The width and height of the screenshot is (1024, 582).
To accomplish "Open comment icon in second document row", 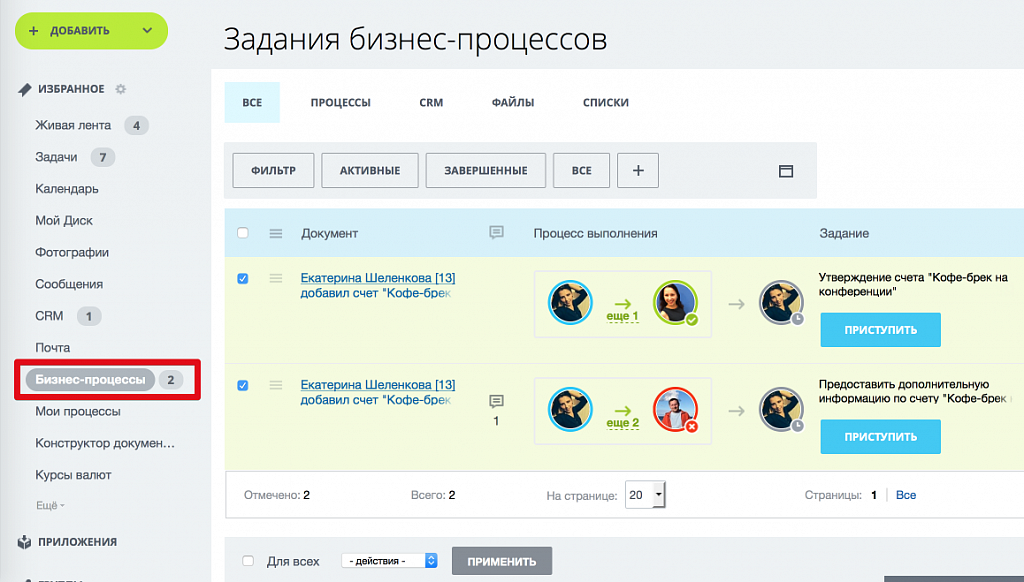I will [496, 401].
